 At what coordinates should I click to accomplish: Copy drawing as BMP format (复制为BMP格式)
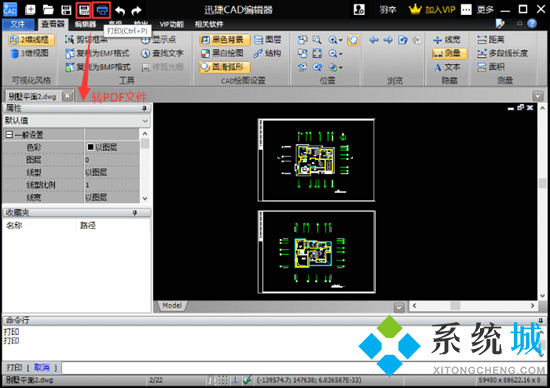pos(98,67)
